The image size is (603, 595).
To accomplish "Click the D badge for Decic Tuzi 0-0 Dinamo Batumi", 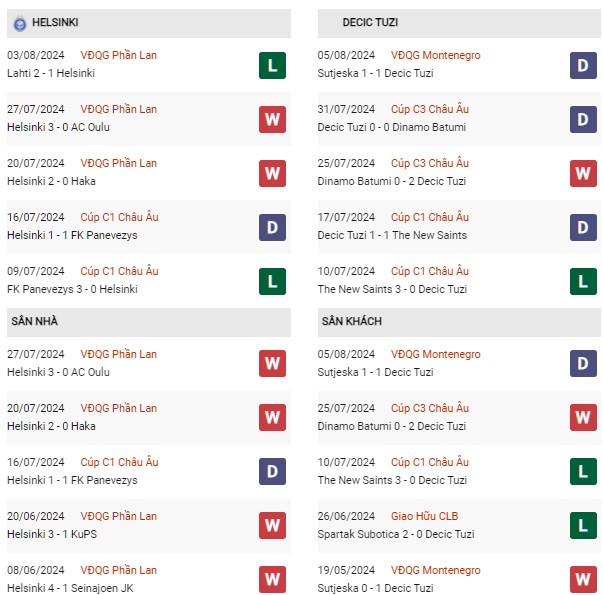I will [x=583, y=119].
